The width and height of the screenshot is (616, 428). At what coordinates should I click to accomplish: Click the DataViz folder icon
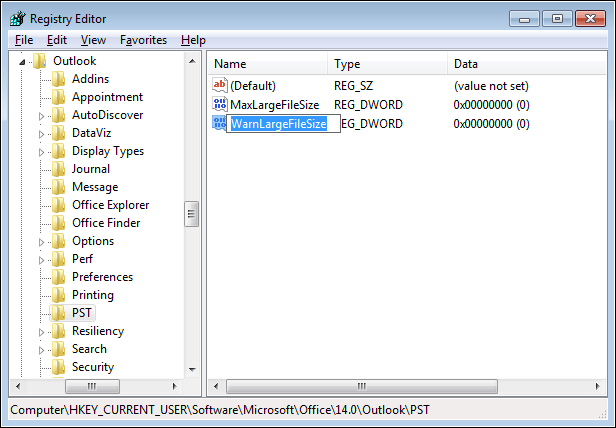(59, 133)
